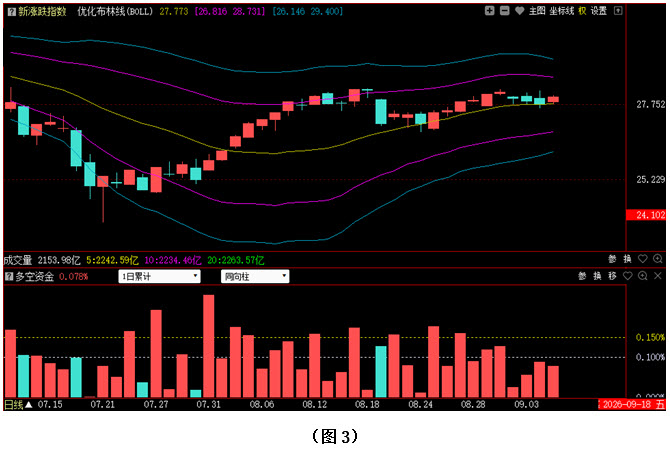670x458 pixels.
Task: Click the plus zoom-in icon in main chart header
Action: coord(490,11)
